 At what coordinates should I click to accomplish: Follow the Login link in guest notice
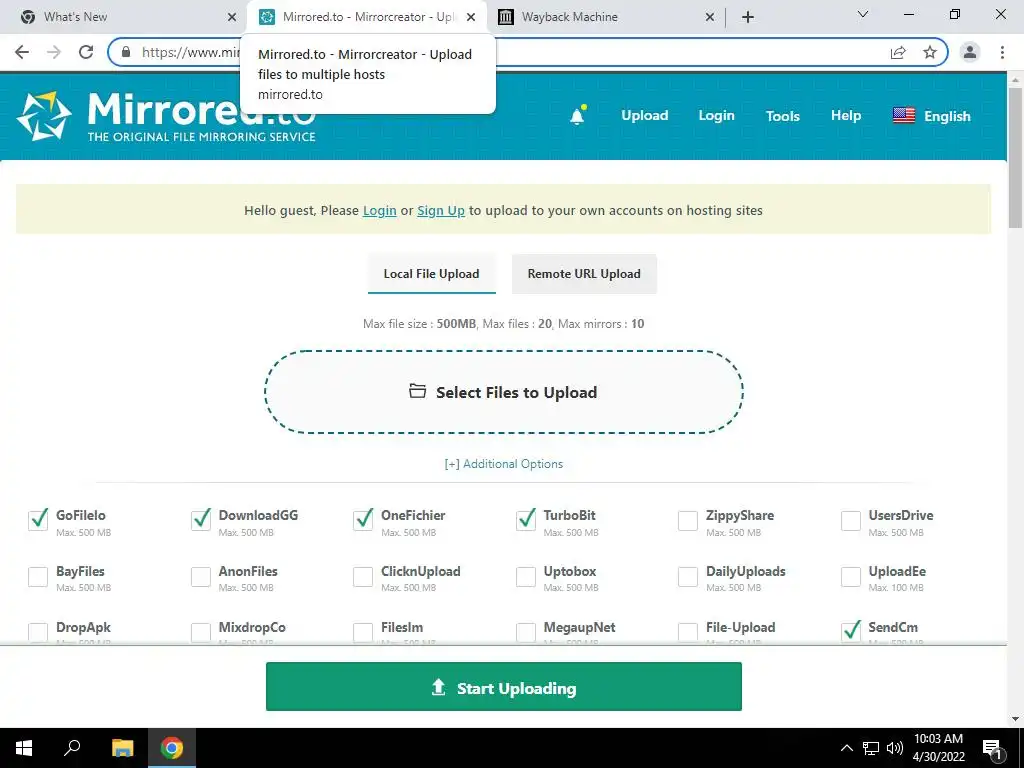pos(379,210)
